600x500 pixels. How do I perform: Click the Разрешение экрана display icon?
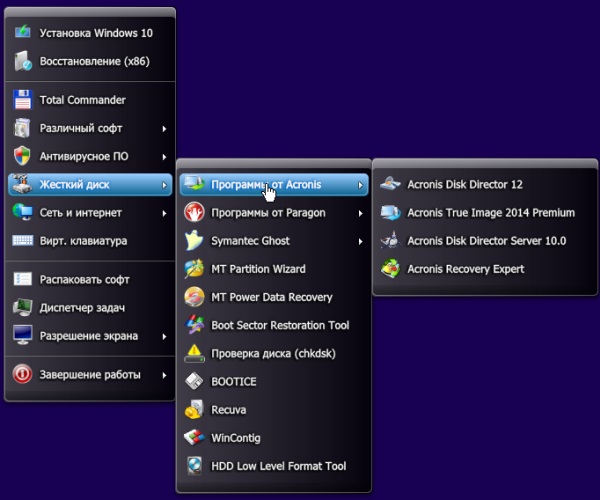click(23, 336)
